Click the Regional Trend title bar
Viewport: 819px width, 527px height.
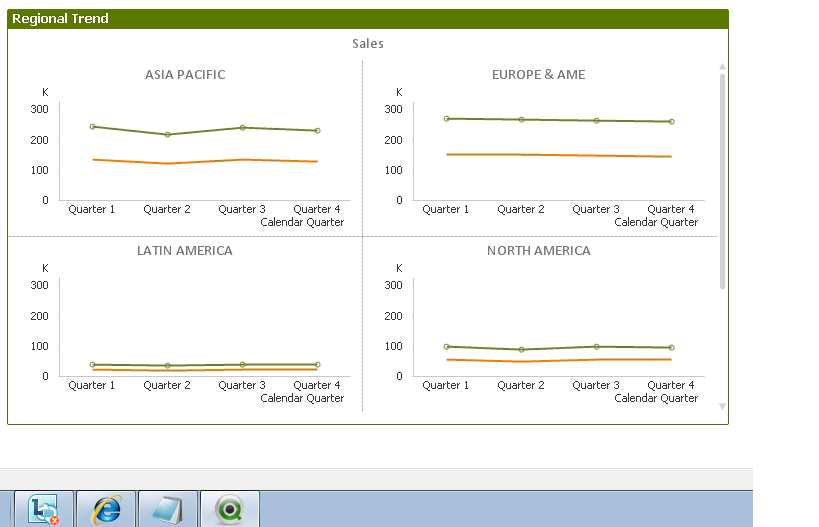[x=368, y=19]
